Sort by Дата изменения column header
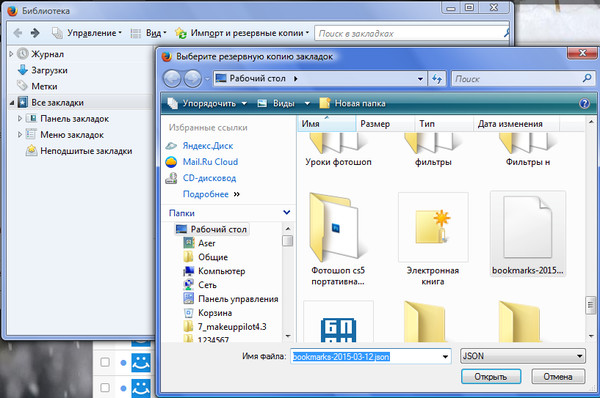 [x=517, y=124]
